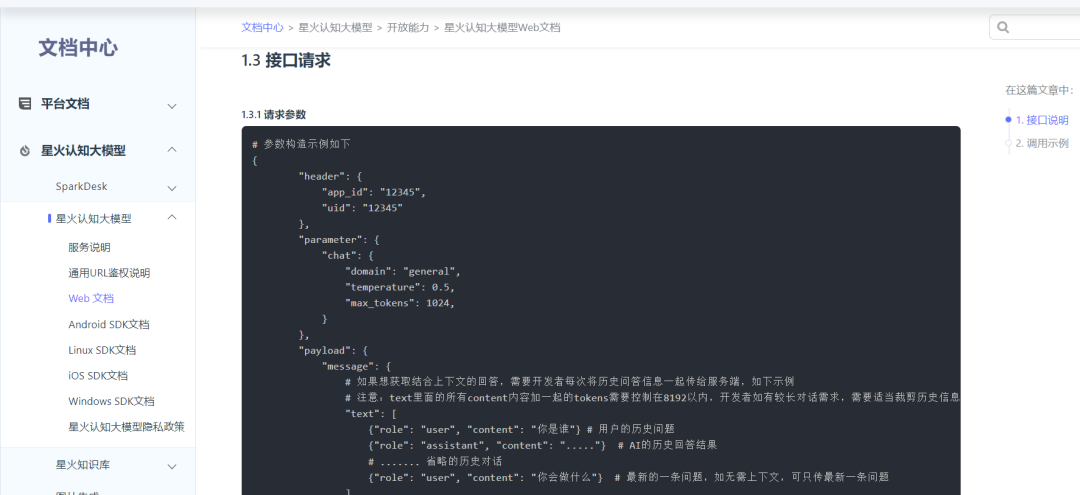
Task: Click 星火认知大模型Web文档 breadcrumb item
Action: (x=502, y=28)
